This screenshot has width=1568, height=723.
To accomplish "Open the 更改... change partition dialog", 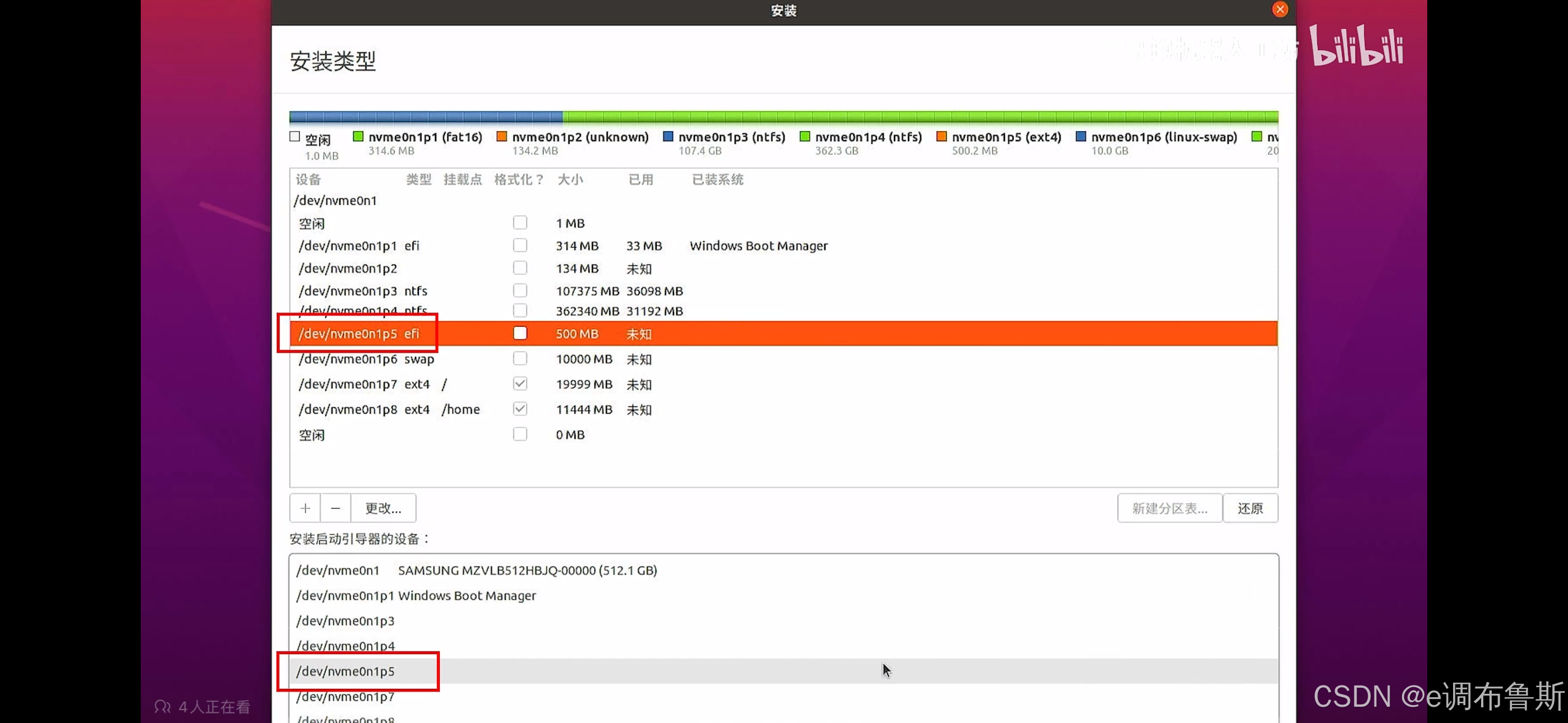I will pos(384,508).
